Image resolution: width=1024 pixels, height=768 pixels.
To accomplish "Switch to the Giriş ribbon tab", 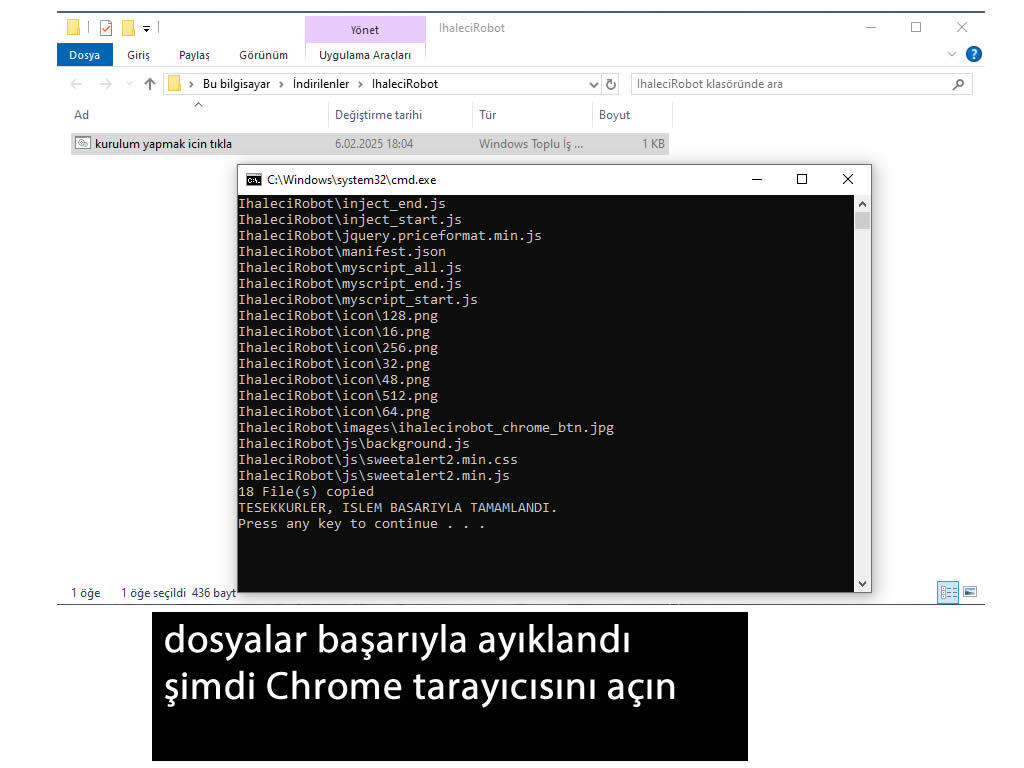I will pyautogui.click(x=138, y=55).
